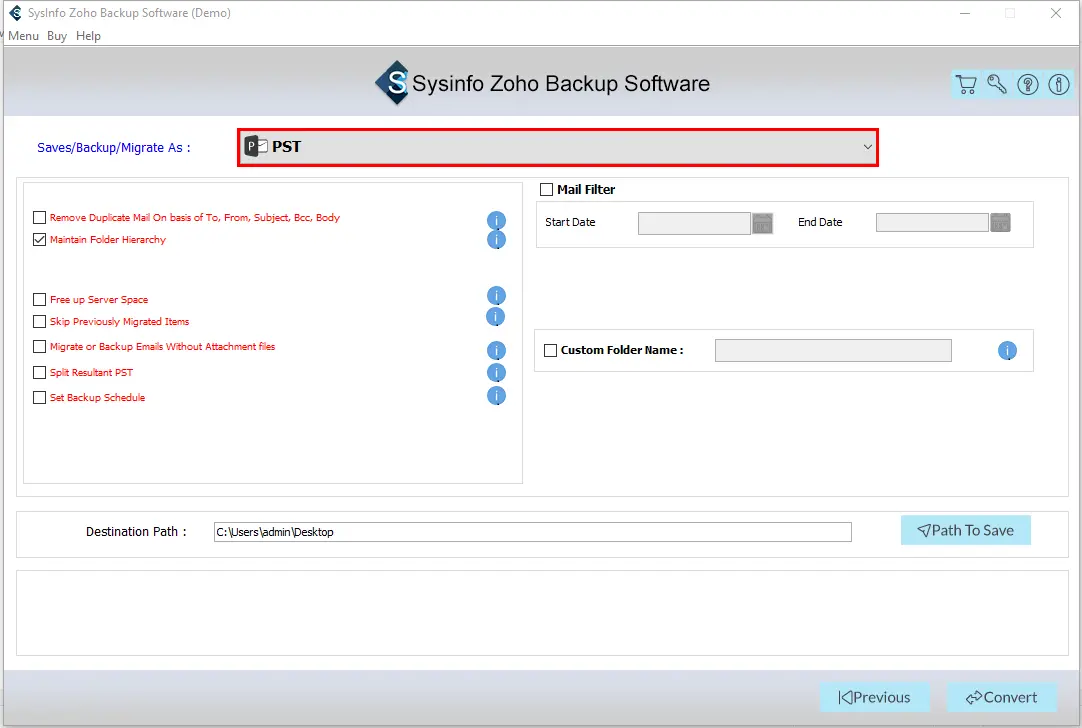This screenshot has width=1082, height=728.
Task: Show info for Custom Folder Name
Action: coord(1007,351)
